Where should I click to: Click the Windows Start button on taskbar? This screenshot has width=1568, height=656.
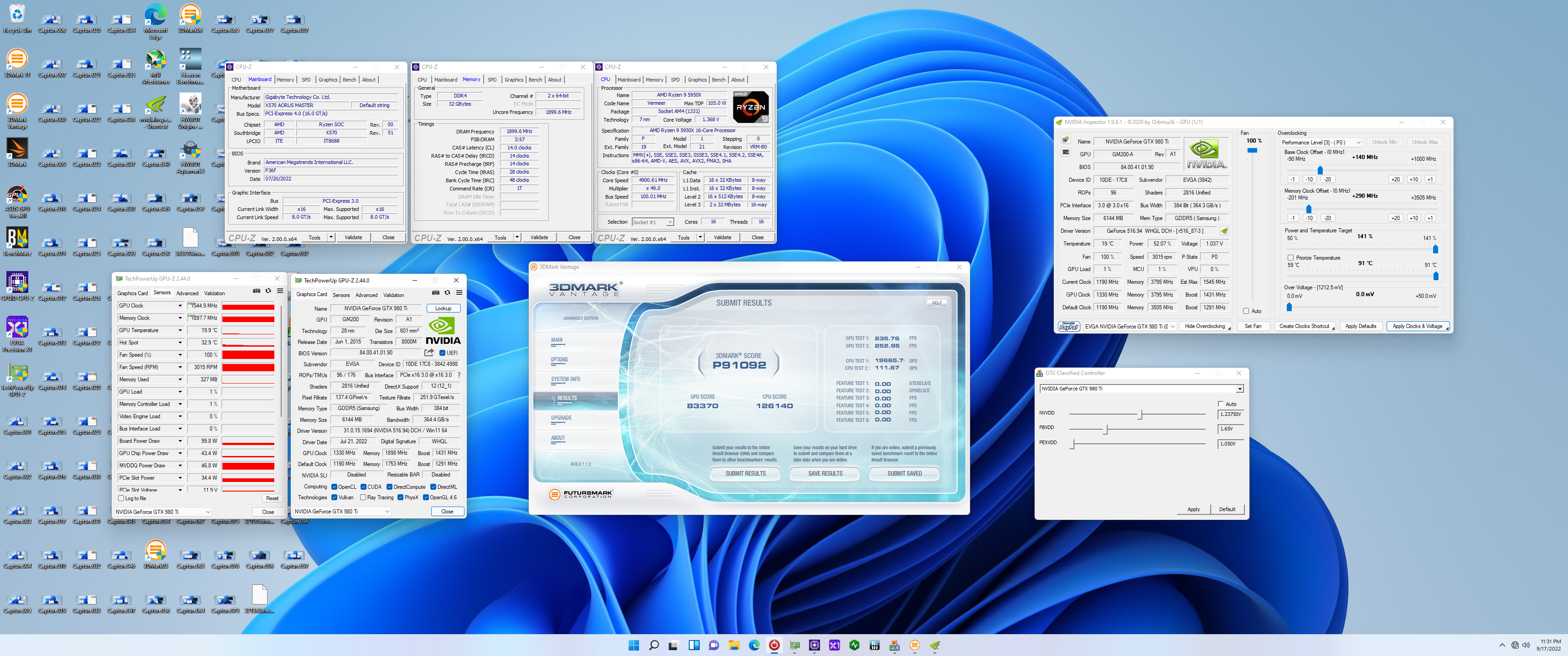(634, 645)
